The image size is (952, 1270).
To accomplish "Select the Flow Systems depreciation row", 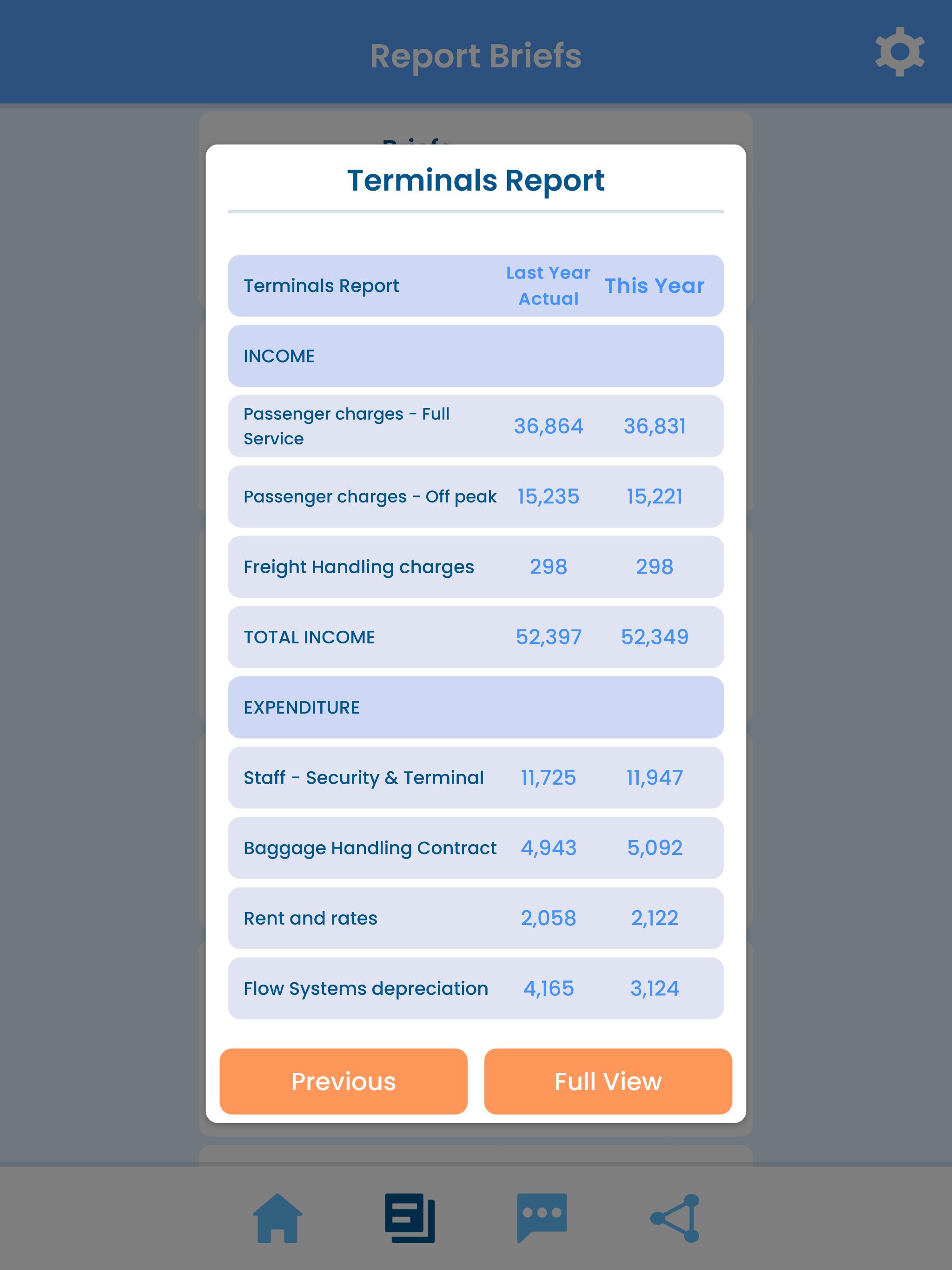I will pos(476,988).
